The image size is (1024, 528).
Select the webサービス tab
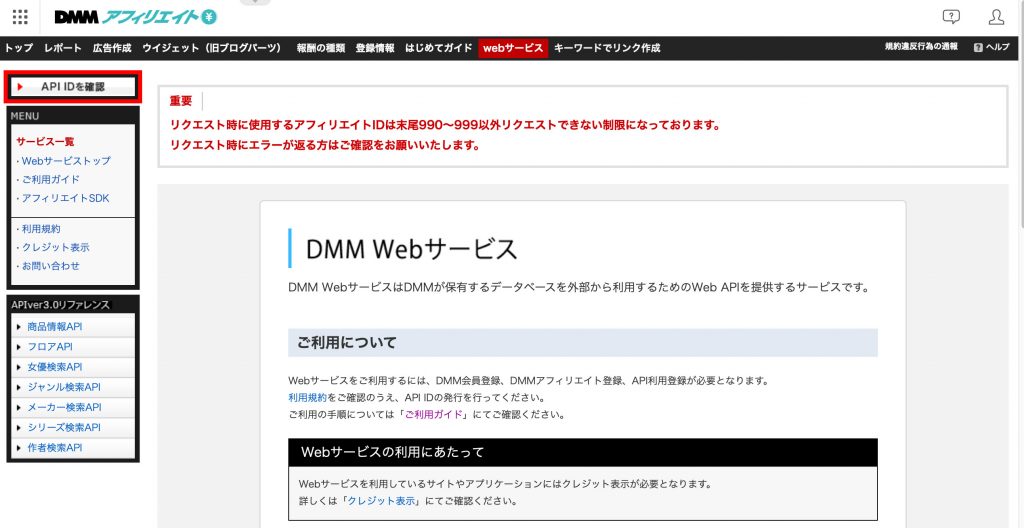(x=513, y=48)
